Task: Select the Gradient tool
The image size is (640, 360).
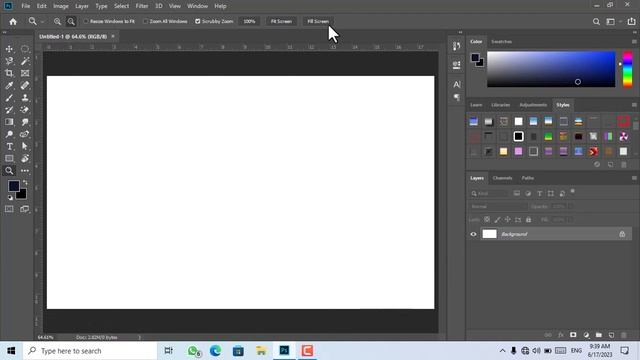Action: coord(9,122)
